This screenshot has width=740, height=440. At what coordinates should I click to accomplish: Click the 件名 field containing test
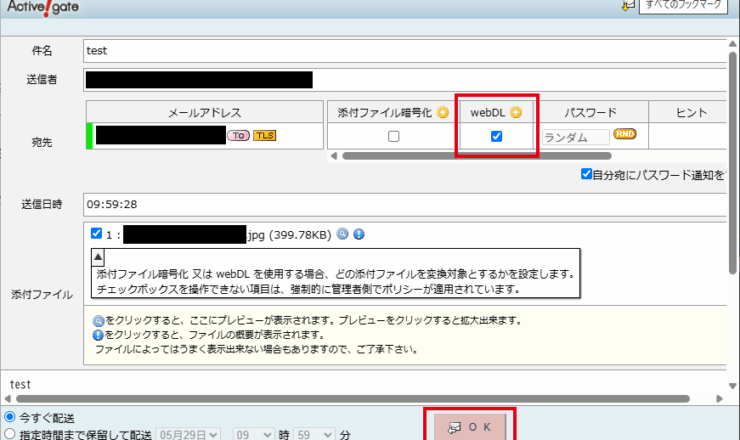pyautogui.click(x=404, y=51)
